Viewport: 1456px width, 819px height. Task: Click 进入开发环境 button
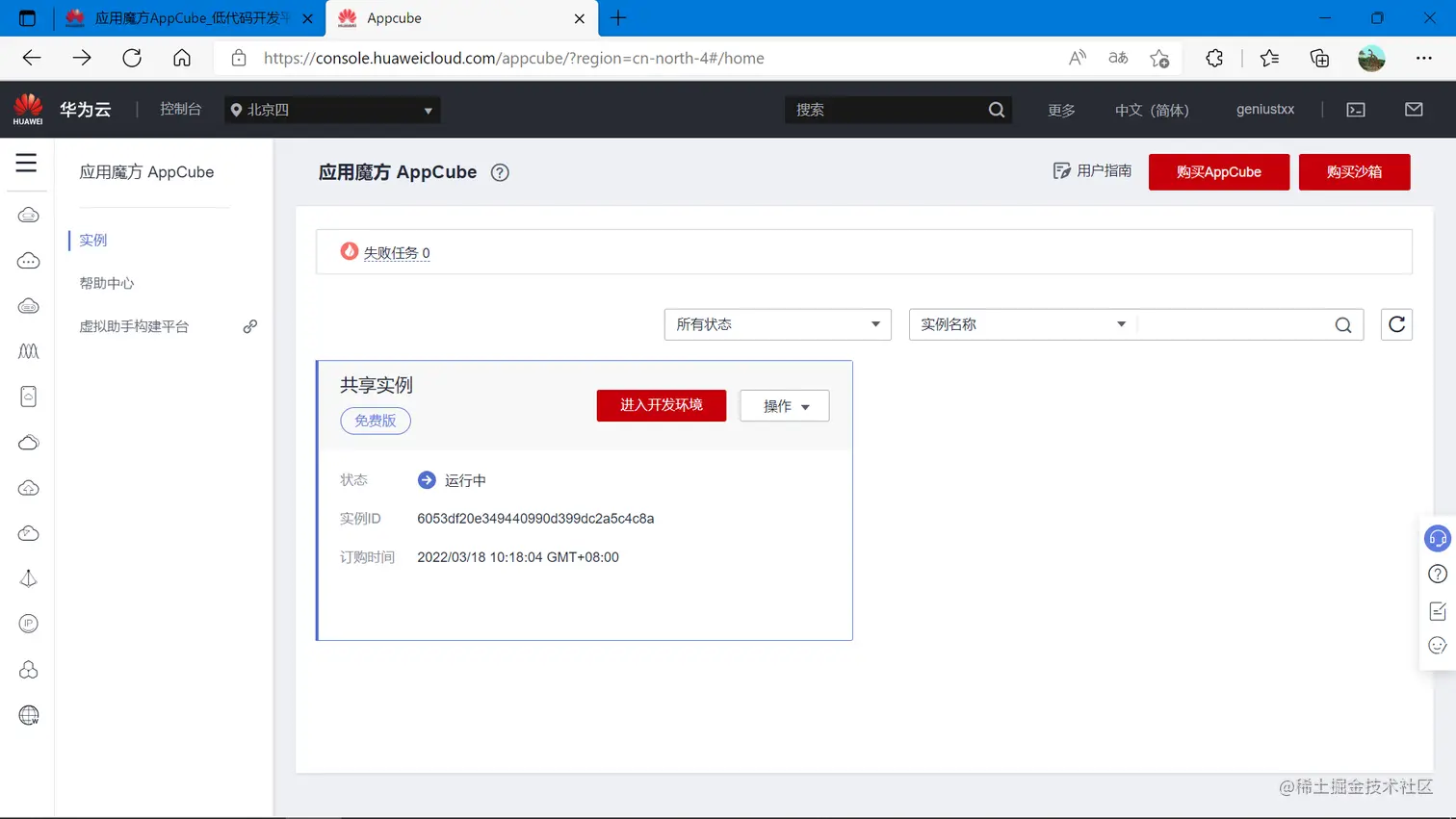(662, 405)
